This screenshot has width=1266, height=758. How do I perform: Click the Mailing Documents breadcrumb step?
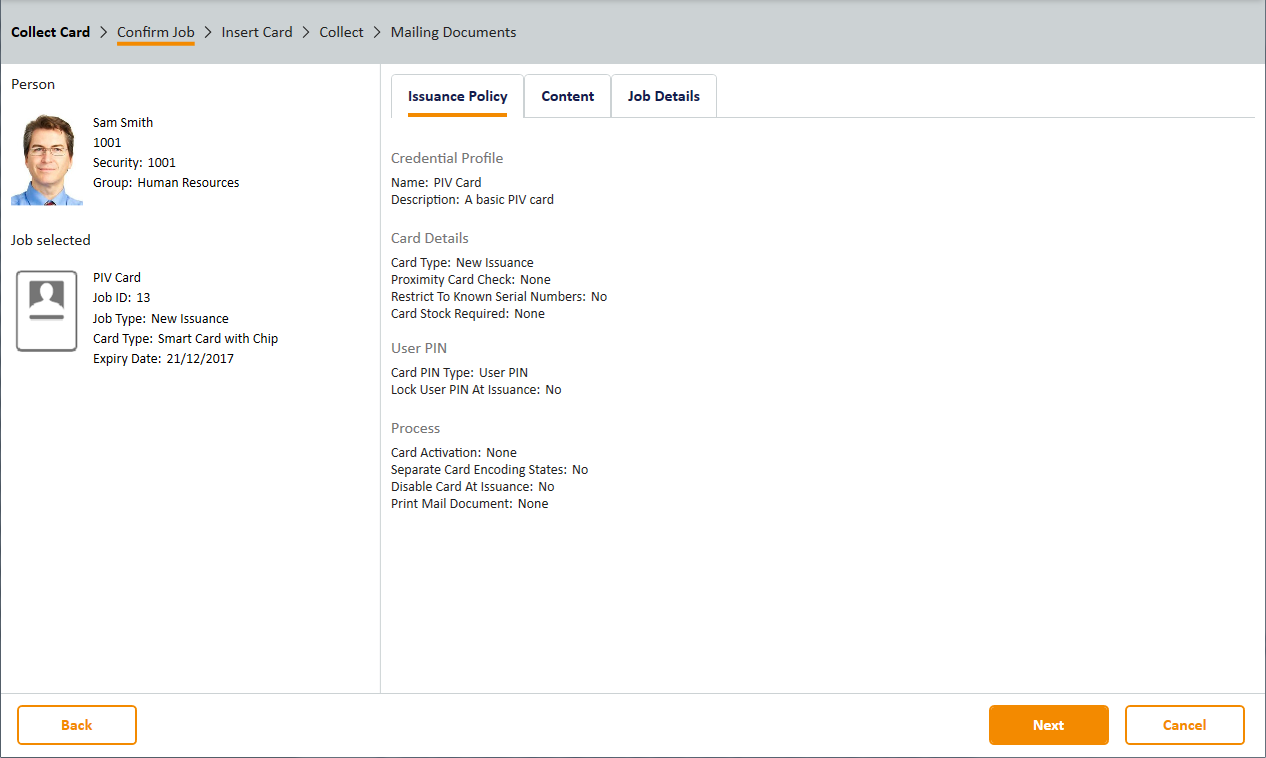point(453,32)
